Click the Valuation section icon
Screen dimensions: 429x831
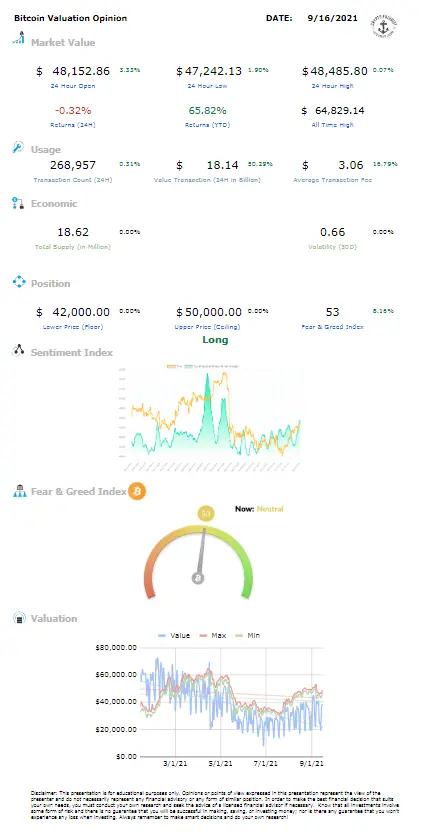(19, 618)
